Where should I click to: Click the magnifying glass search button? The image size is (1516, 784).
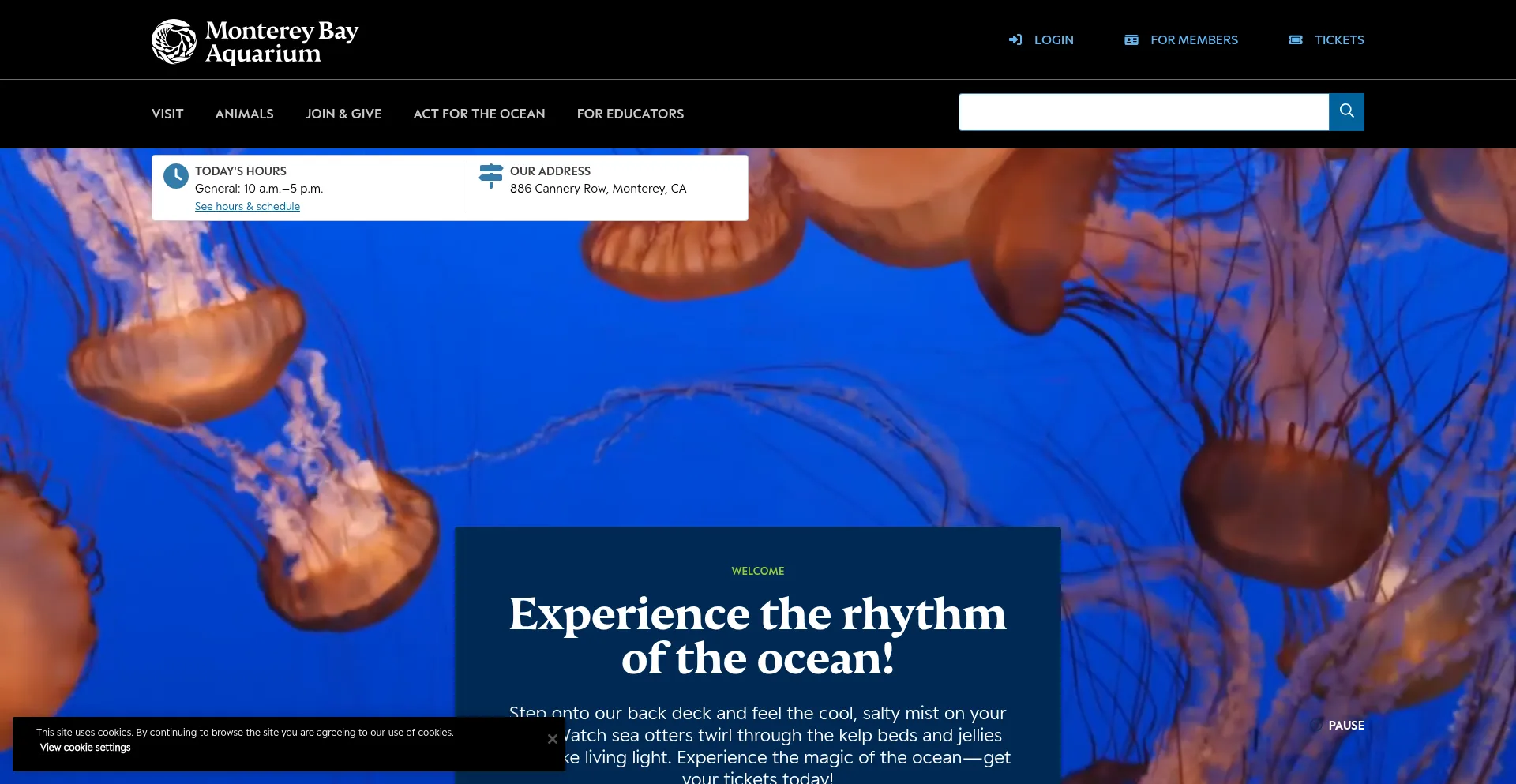(1346, 112)
